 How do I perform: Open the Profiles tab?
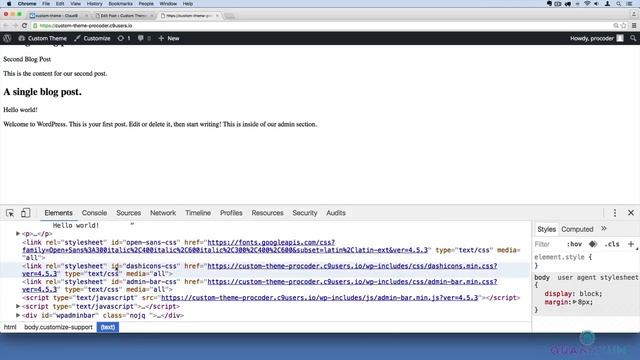pos(231,213)
